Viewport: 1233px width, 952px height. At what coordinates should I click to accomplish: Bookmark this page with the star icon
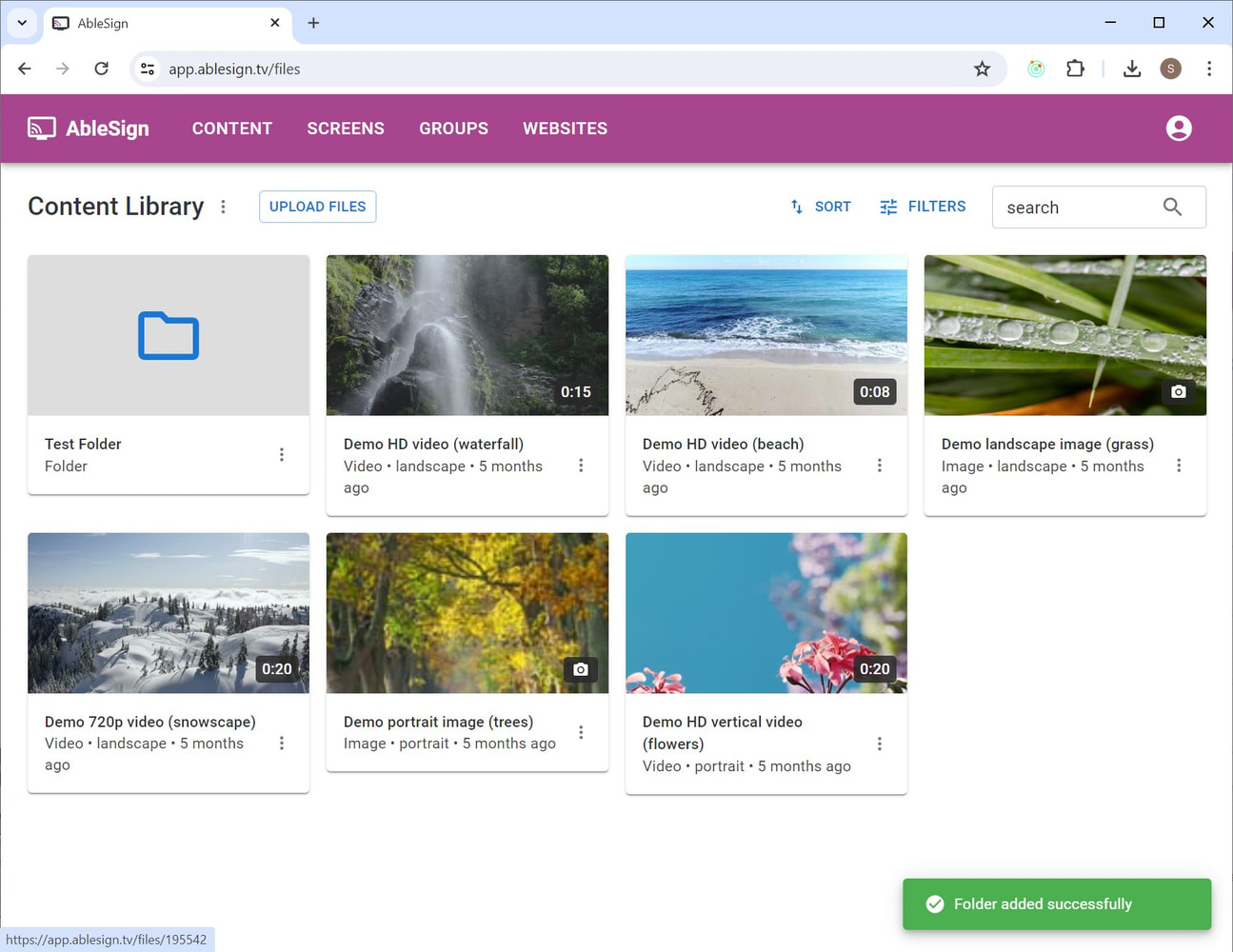pyautogui.click(x=982, y=69)
